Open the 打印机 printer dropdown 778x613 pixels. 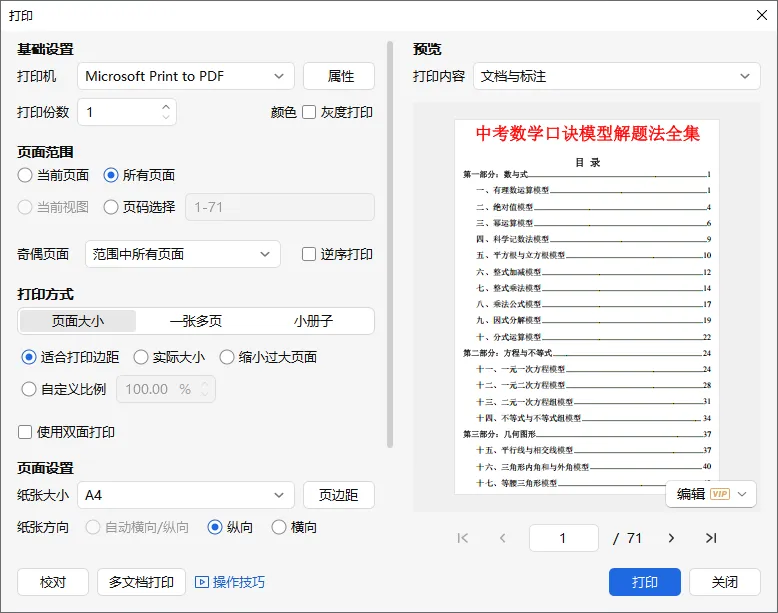(x=186, y=76)
